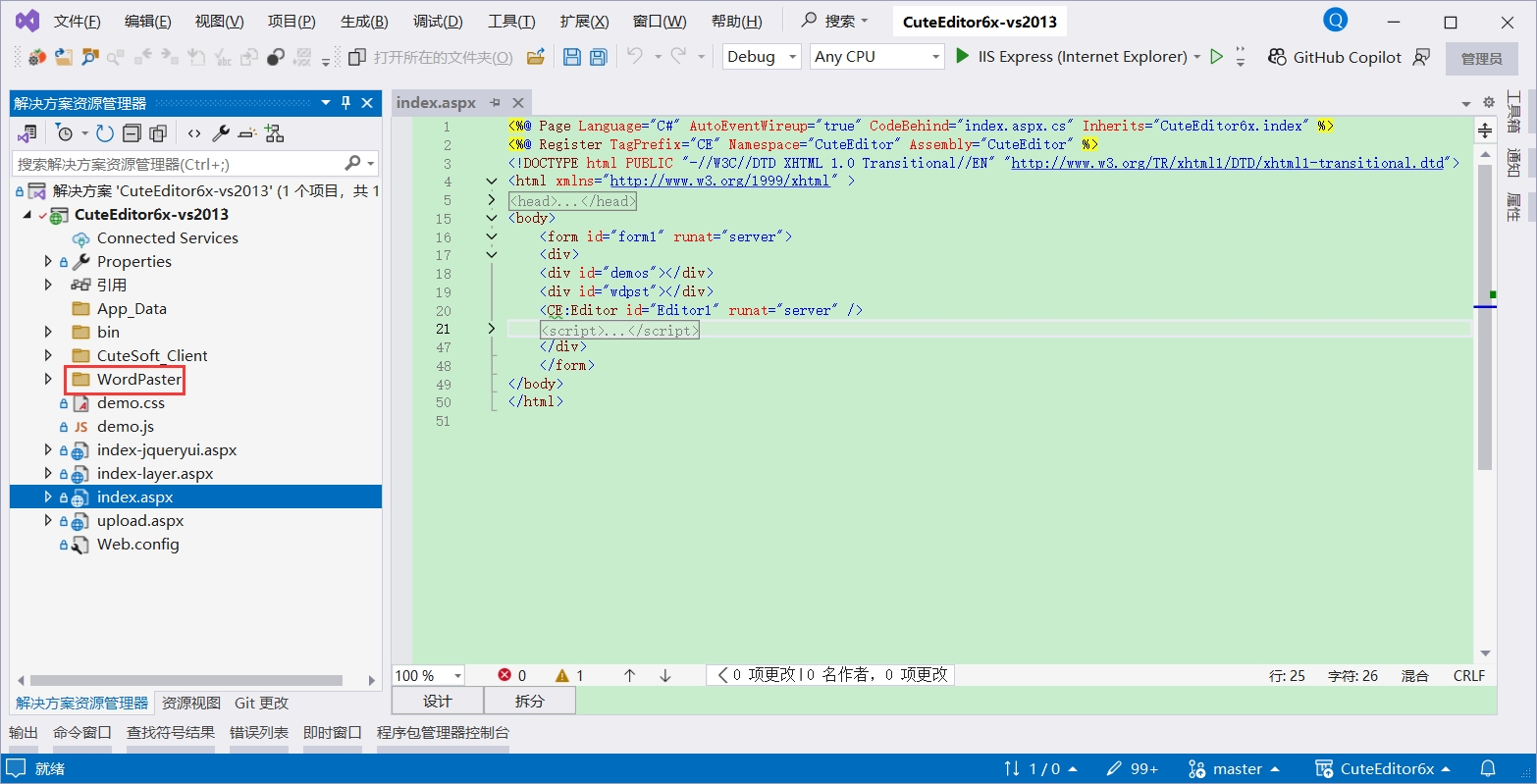This screenshot has width=1537, height=784.
Task: Click the Refresh icon in Solution Explorer
Action: [x=105, y=133]
